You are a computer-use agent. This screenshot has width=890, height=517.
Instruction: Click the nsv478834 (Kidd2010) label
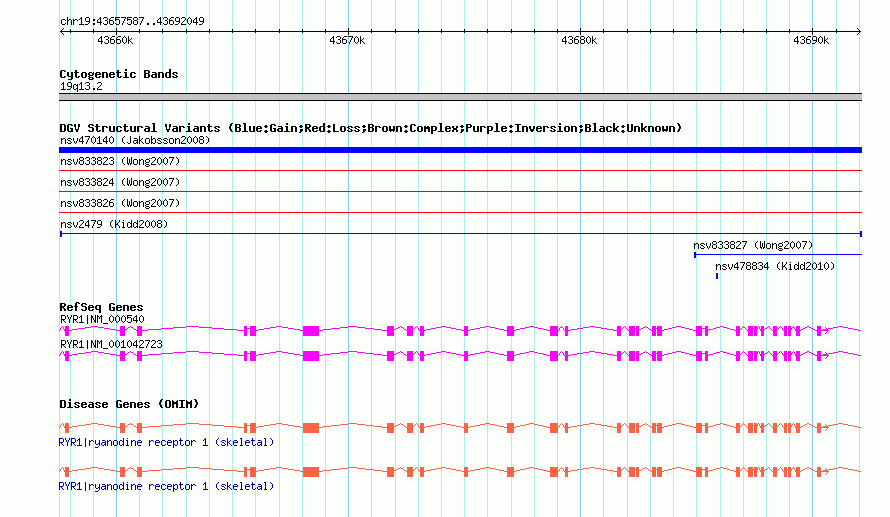(x=775, y=266)
